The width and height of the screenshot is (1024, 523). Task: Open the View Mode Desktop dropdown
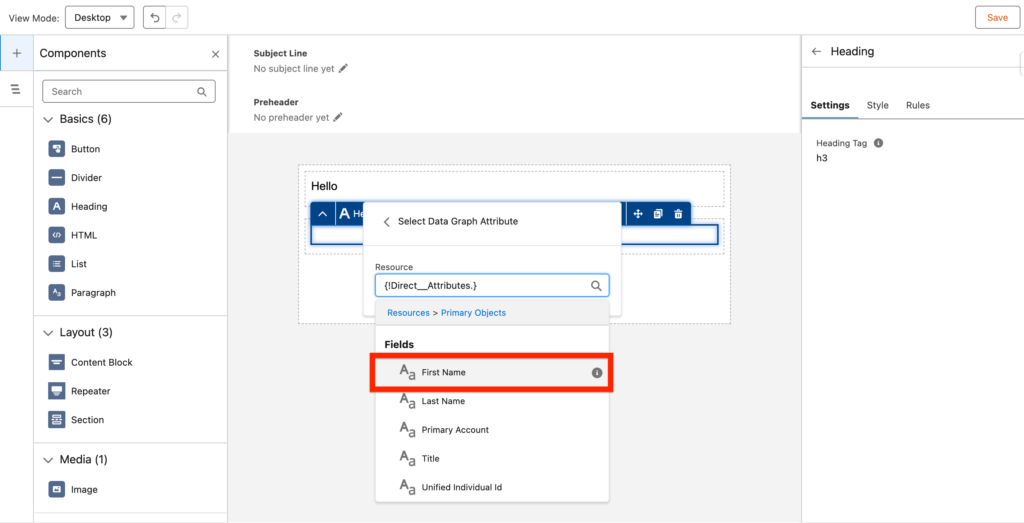coord(99,18)
